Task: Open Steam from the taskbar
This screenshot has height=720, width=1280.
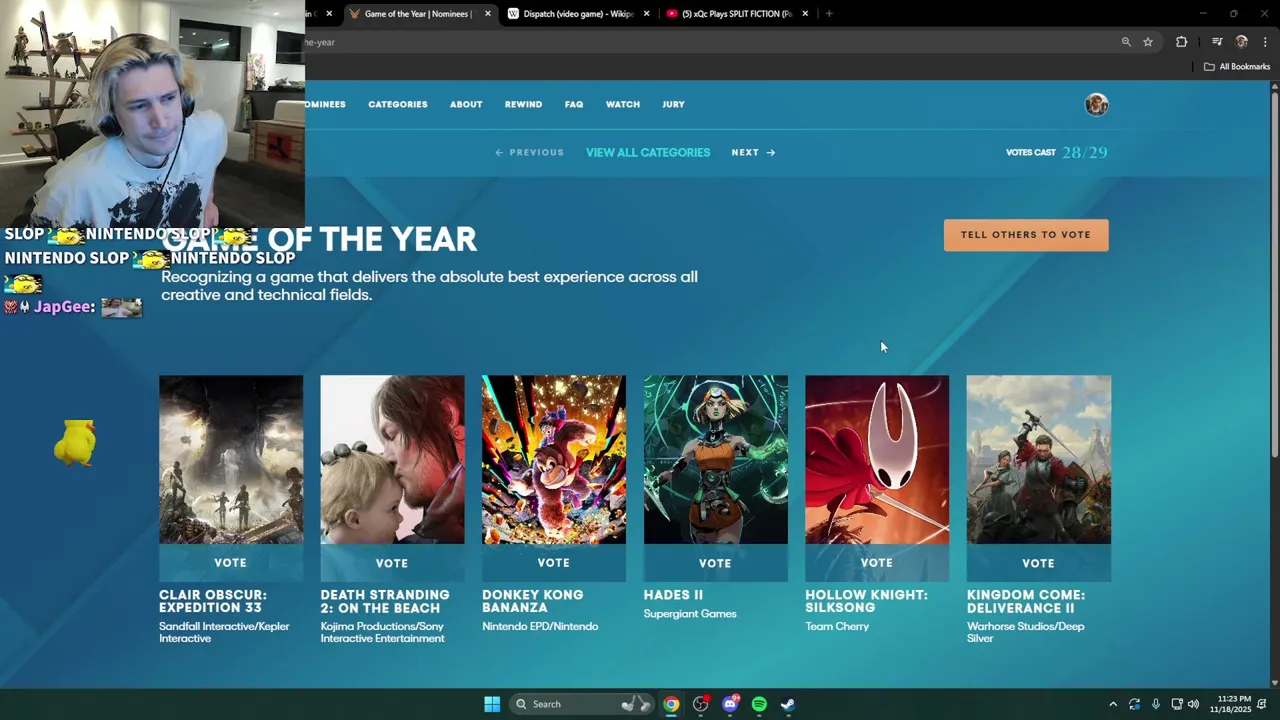Action: [x=788, y=704]
